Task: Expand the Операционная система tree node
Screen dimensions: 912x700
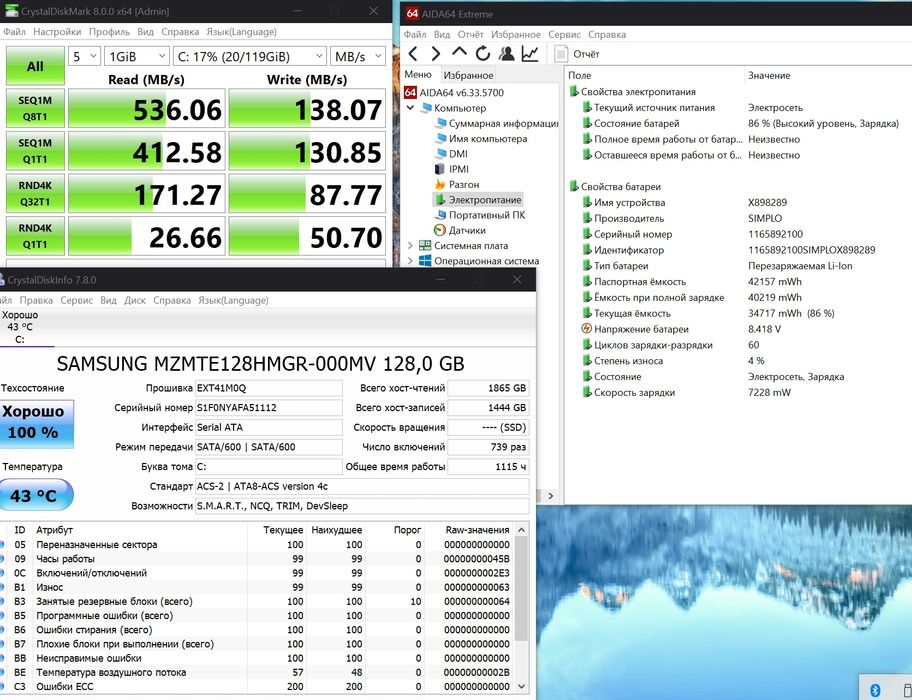Action: [x=410, y=260]
